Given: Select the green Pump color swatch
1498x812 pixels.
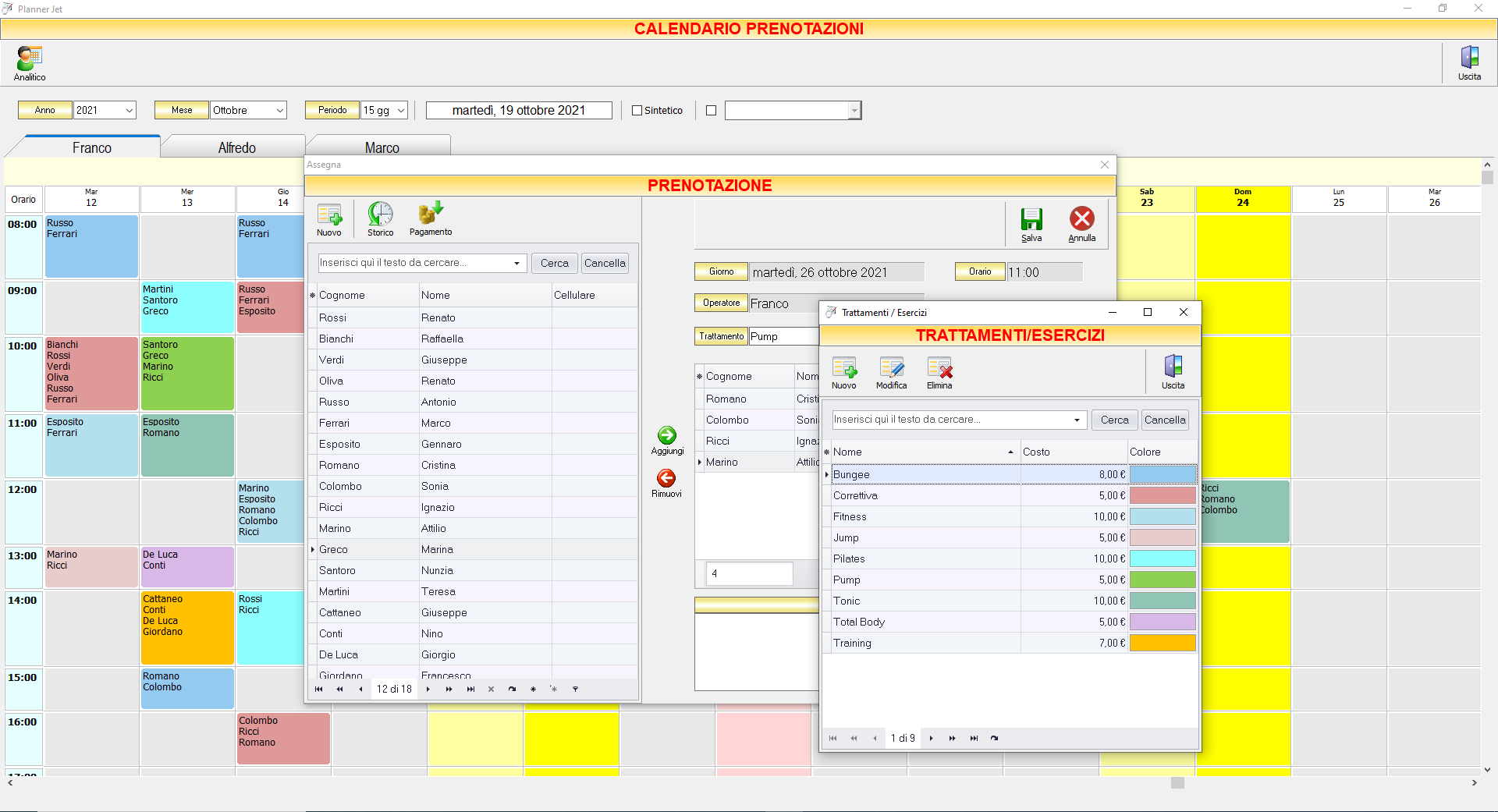Looking at the screenshot, I should (x=1163, y=580).
